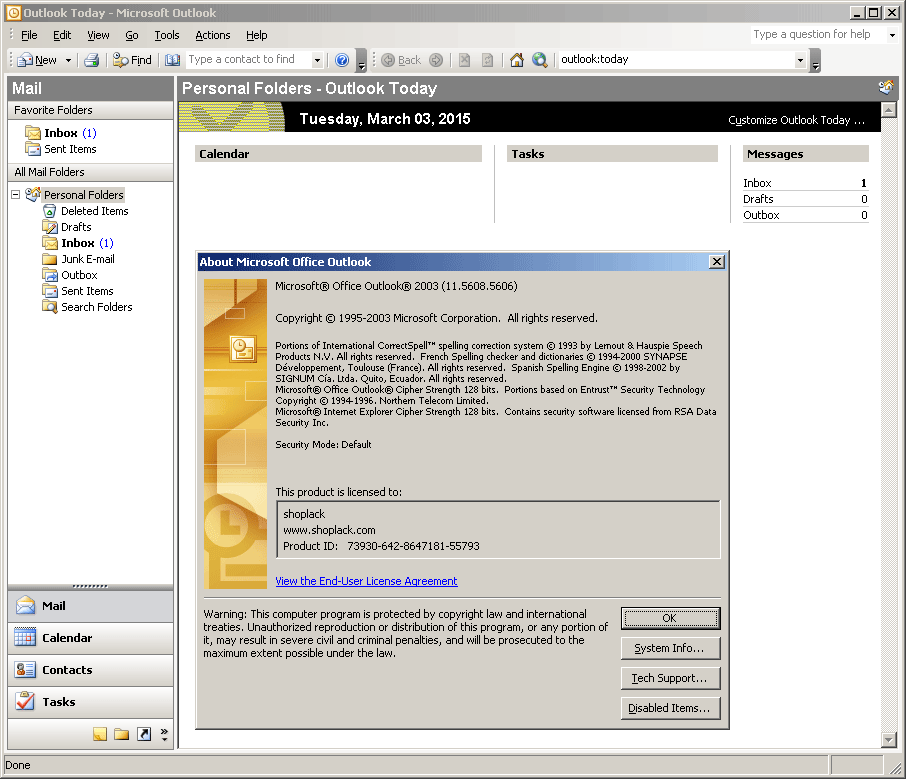906x779 pixels.
Task: Open the New item dropdown arrow
Action: point(68,60)
